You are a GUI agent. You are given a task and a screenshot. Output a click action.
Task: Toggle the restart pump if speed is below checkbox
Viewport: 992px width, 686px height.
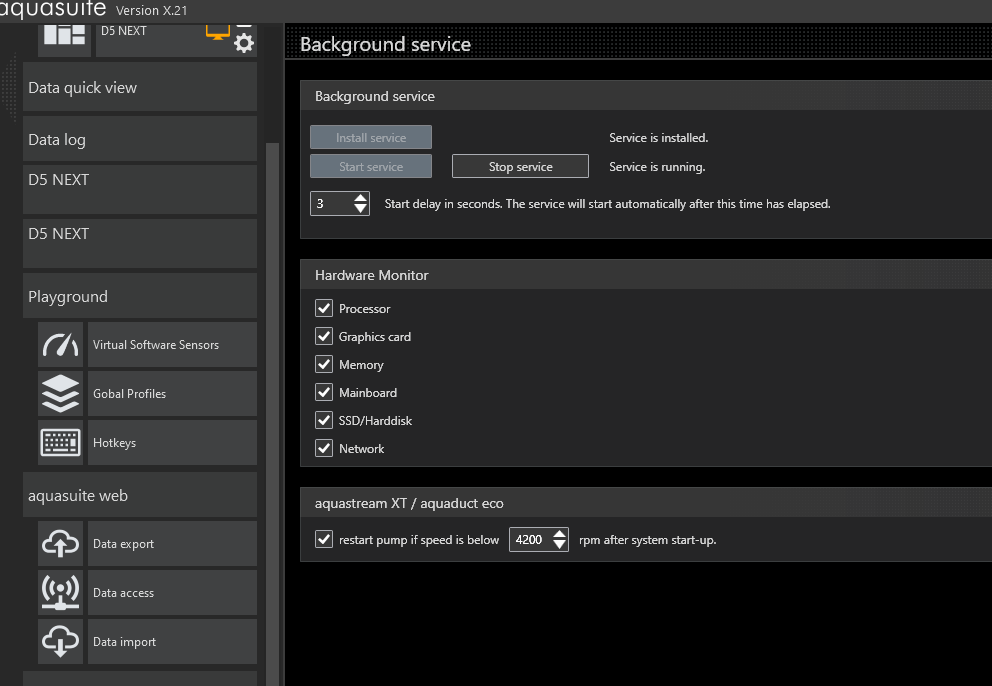(x=324, y=540)
